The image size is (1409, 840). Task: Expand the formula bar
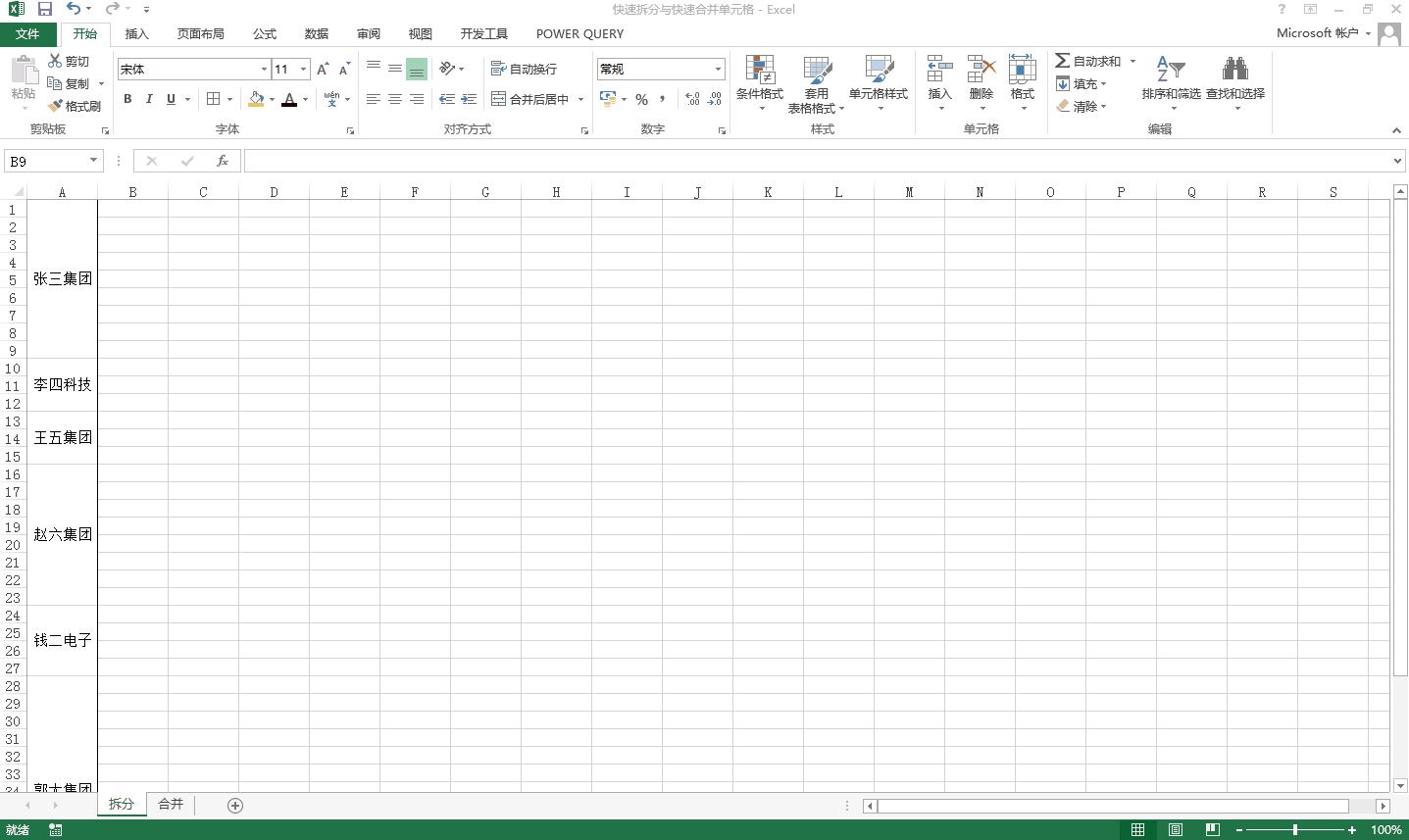coord(1397,161)
